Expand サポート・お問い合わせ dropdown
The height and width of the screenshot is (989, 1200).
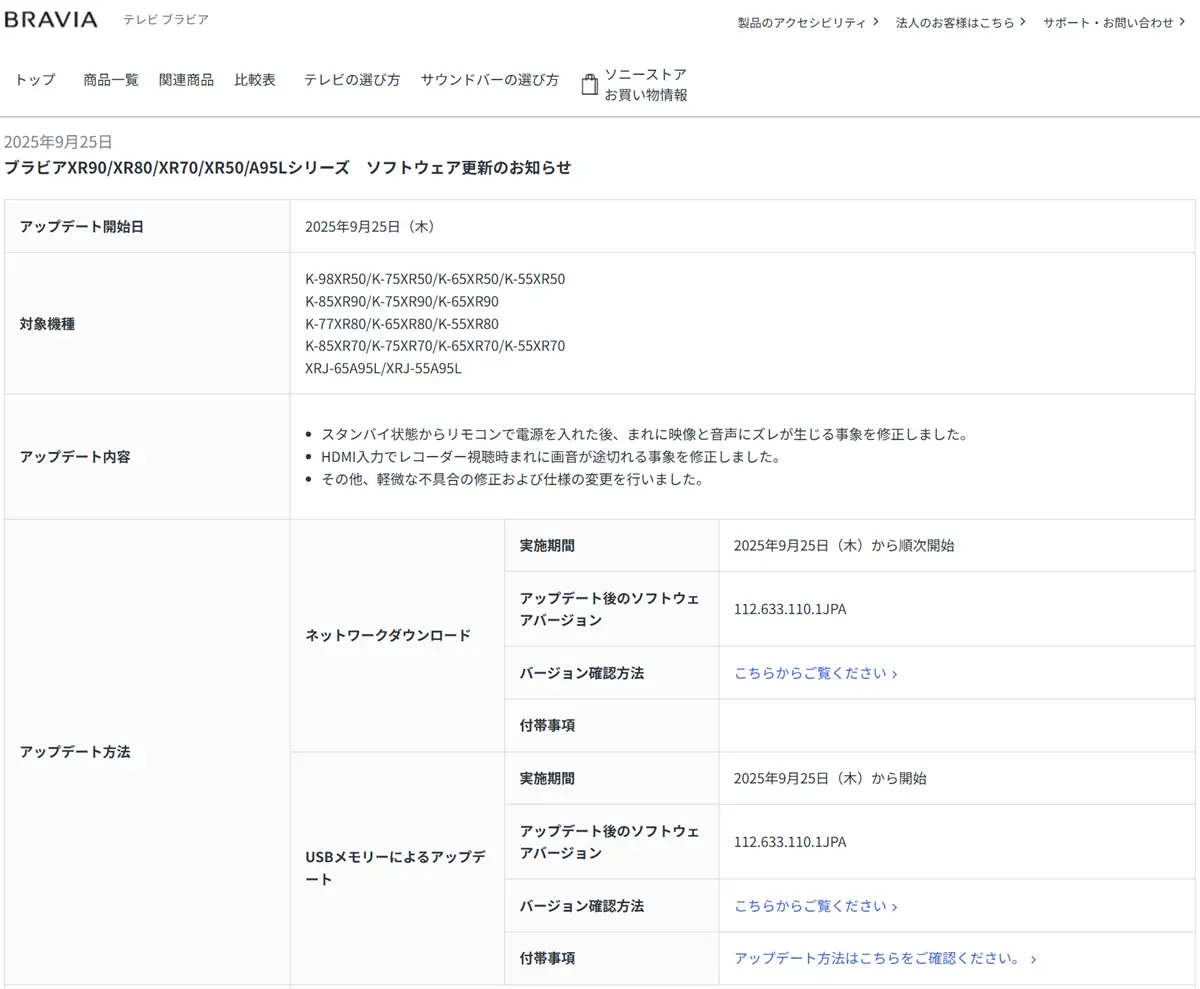(x=1113, y=22)
